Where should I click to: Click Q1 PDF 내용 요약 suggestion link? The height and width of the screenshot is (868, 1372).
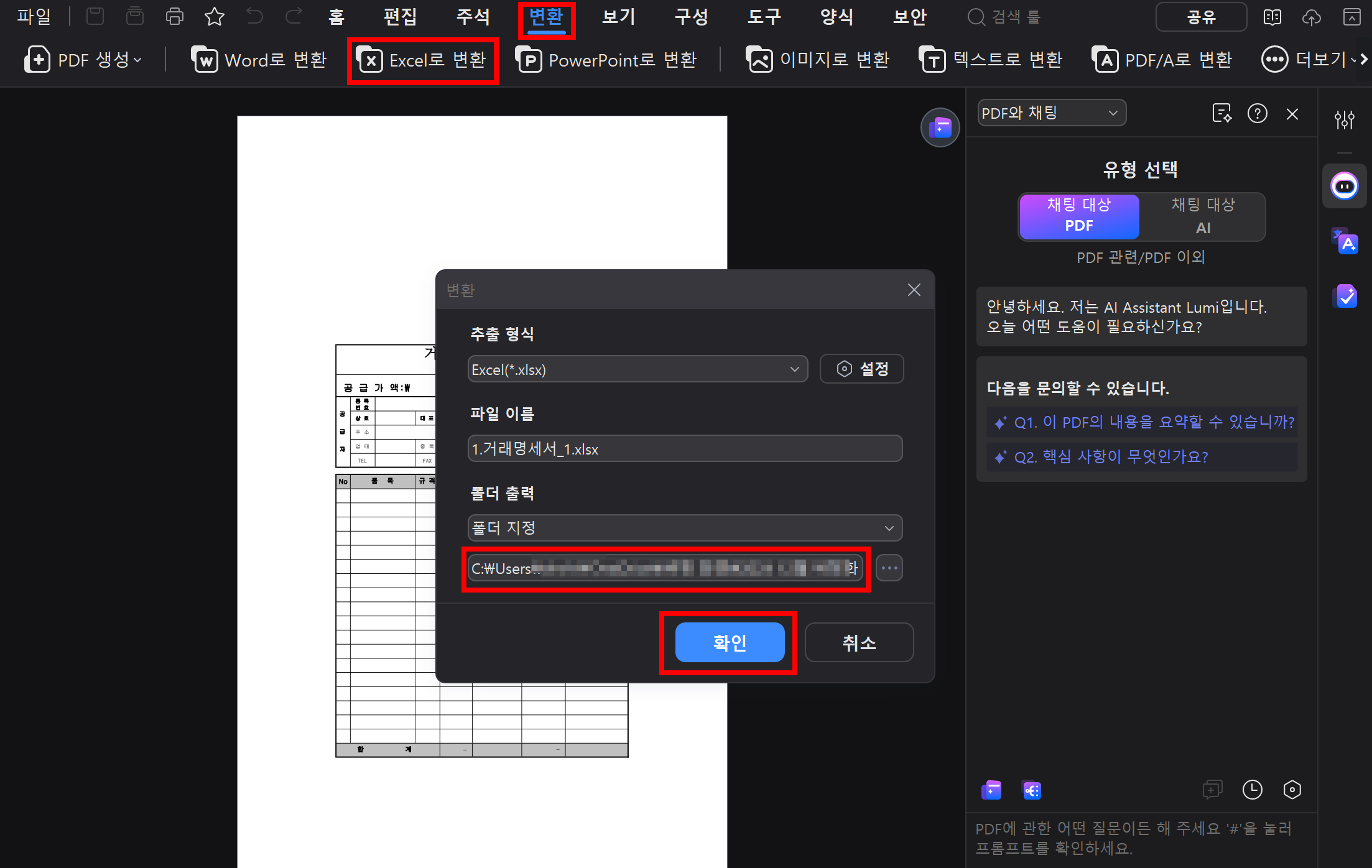pos(1142,422)
